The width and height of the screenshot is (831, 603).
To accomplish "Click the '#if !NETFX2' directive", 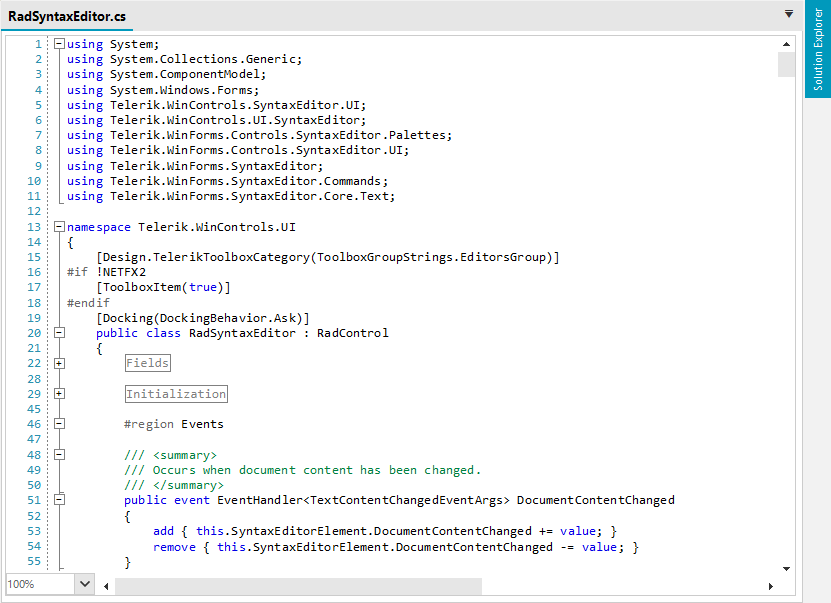I will 106,272.
